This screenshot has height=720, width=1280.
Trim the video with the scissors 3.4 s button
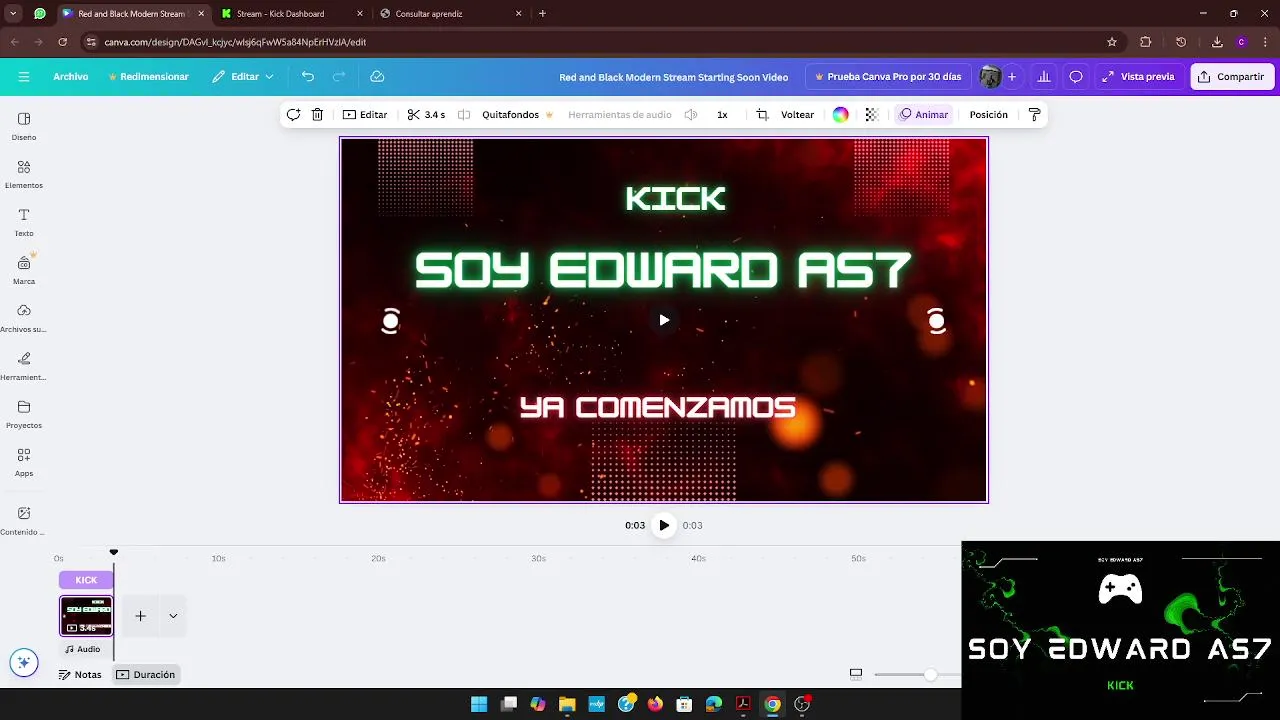point(426,115)
